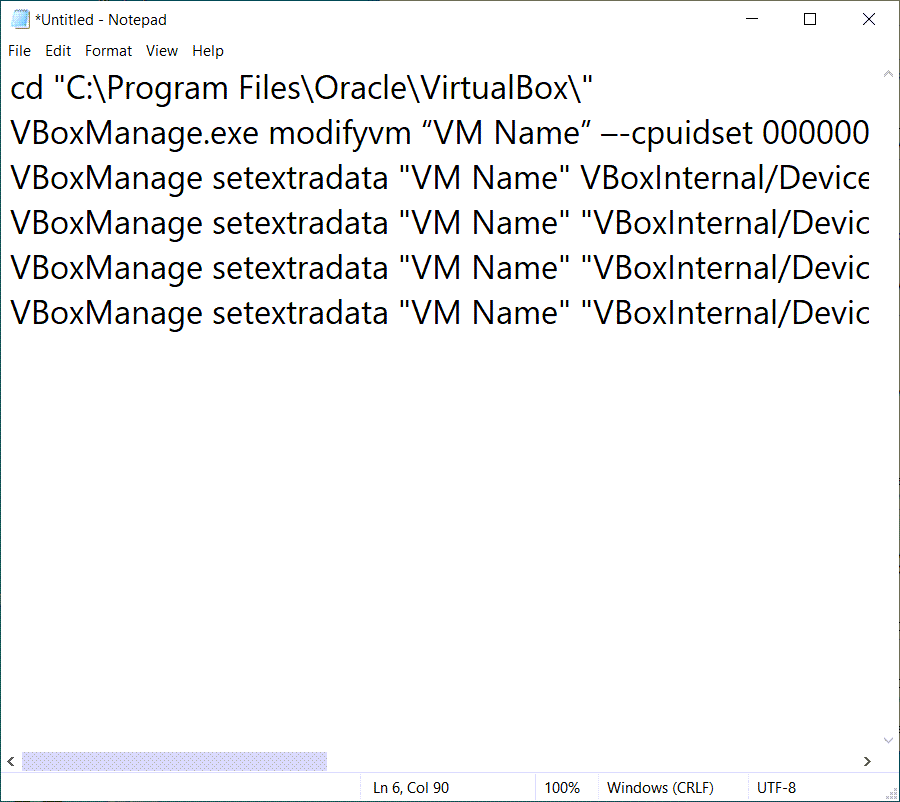Open the Edit menu
900x802 pixels.
58,51
